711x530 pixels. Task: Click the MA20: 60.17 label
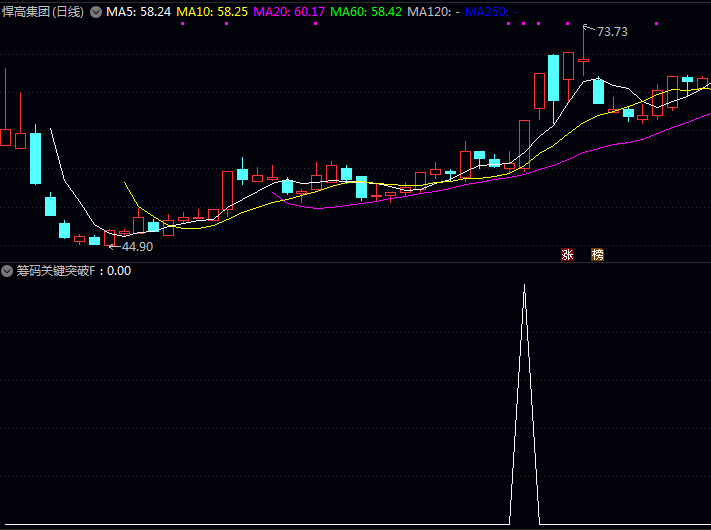[x=289, y=12]
